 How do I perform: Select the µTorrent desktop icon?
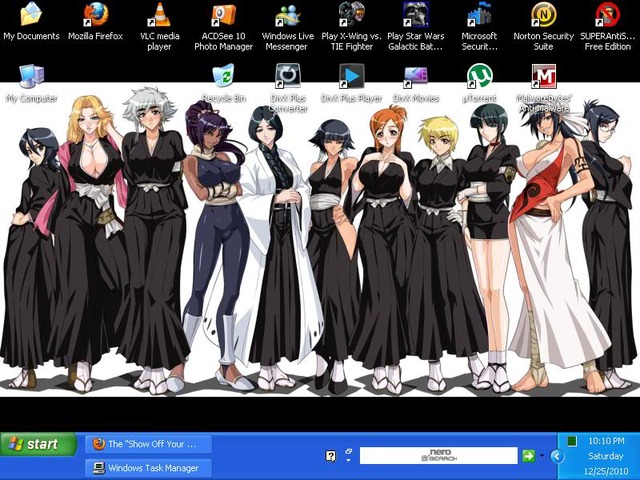tap(479, 76)
